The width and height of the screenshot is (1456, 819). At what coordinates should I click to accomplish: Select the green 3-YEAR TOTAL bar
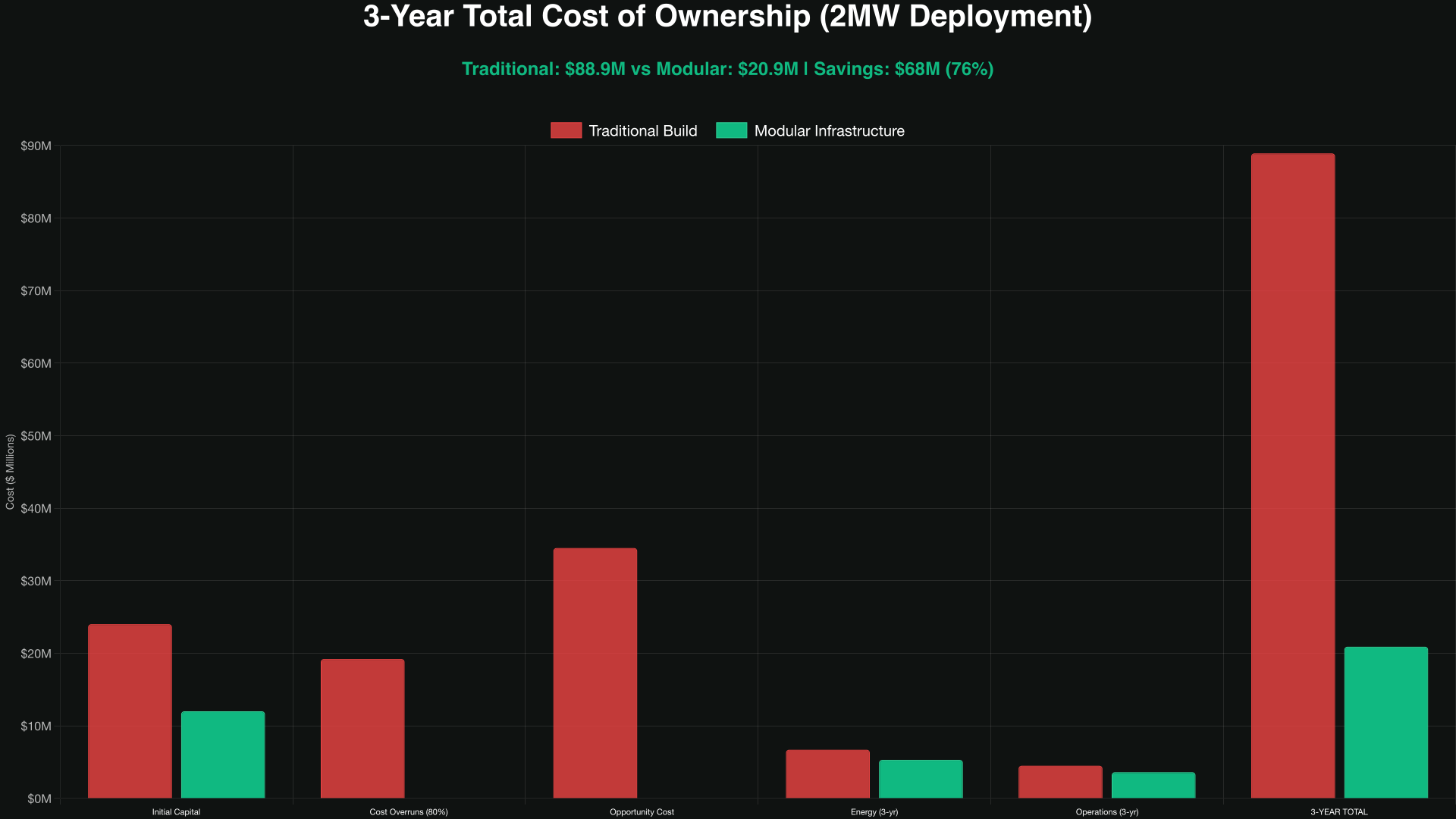(x=1386, y=723)
